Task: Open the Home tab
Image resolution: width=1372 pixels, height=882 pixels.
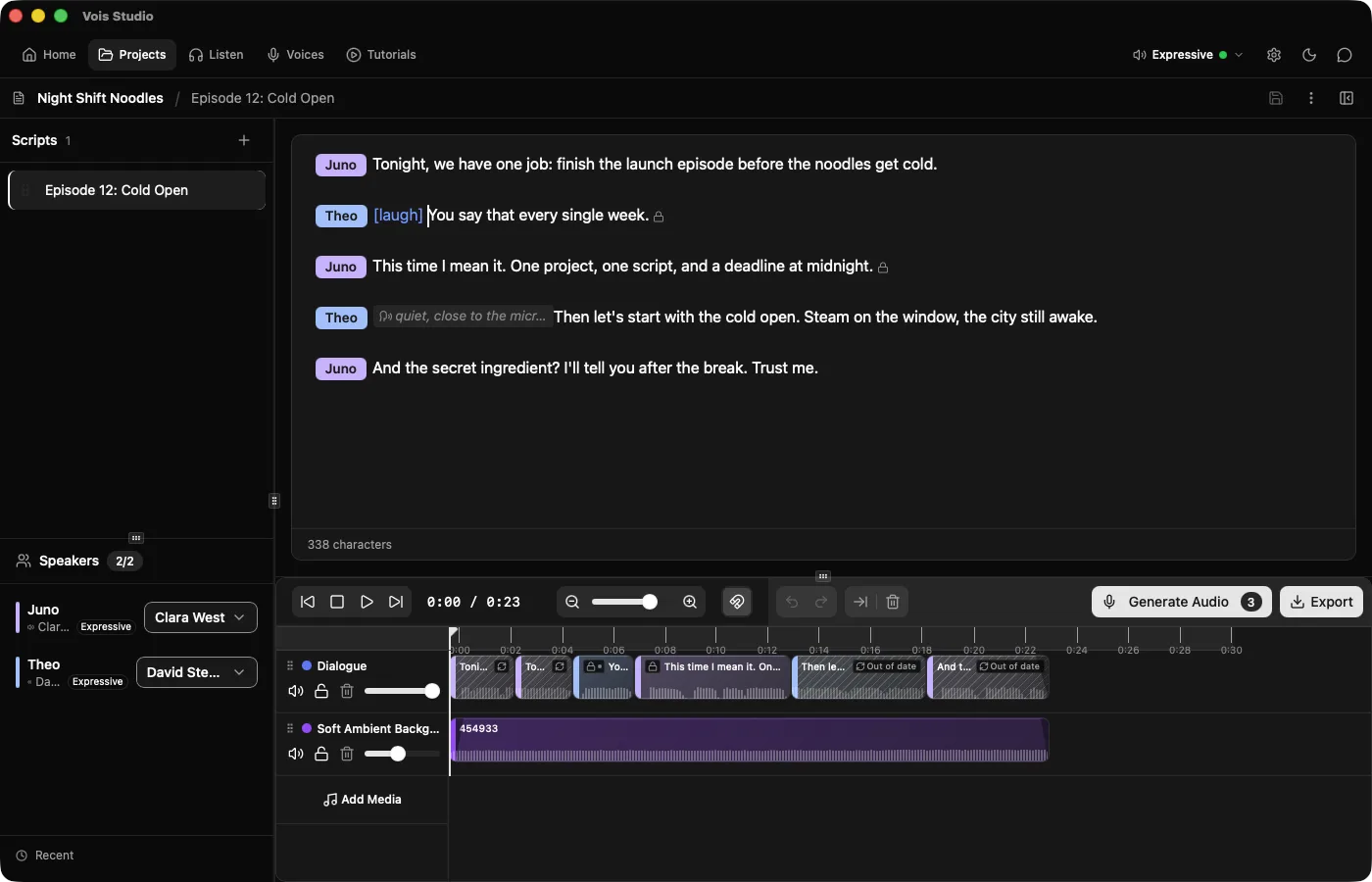Action: [x=49, y=55]
